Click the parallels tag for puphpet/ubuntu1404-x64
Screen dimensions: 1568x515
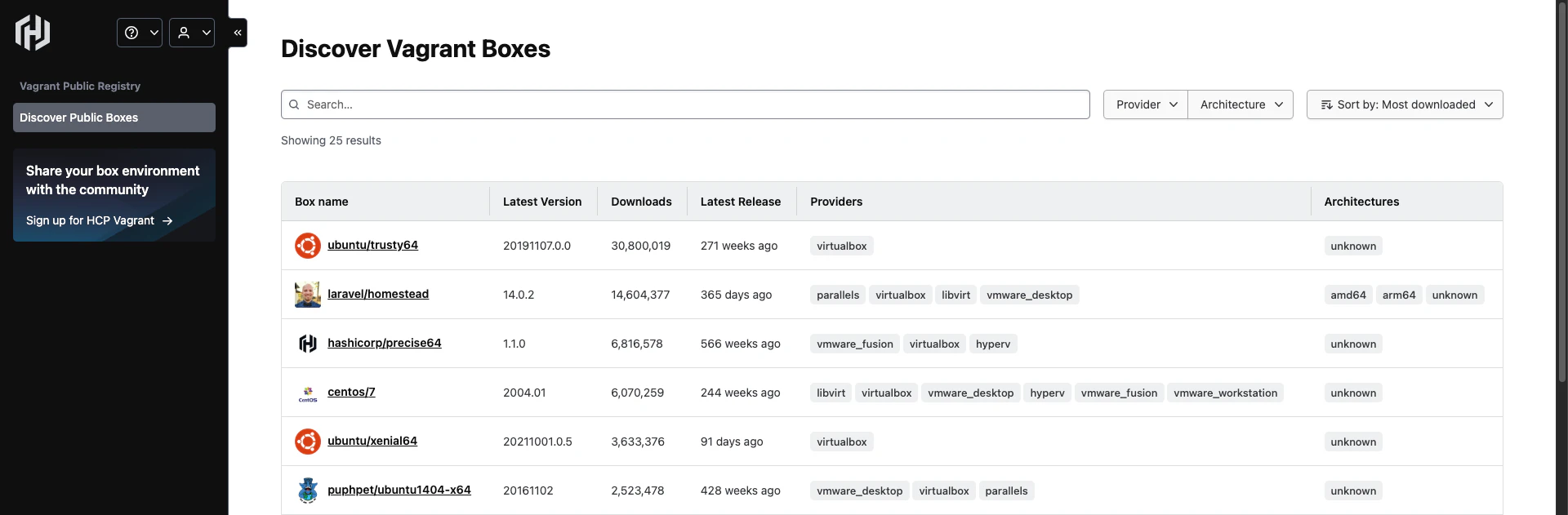1007,491
